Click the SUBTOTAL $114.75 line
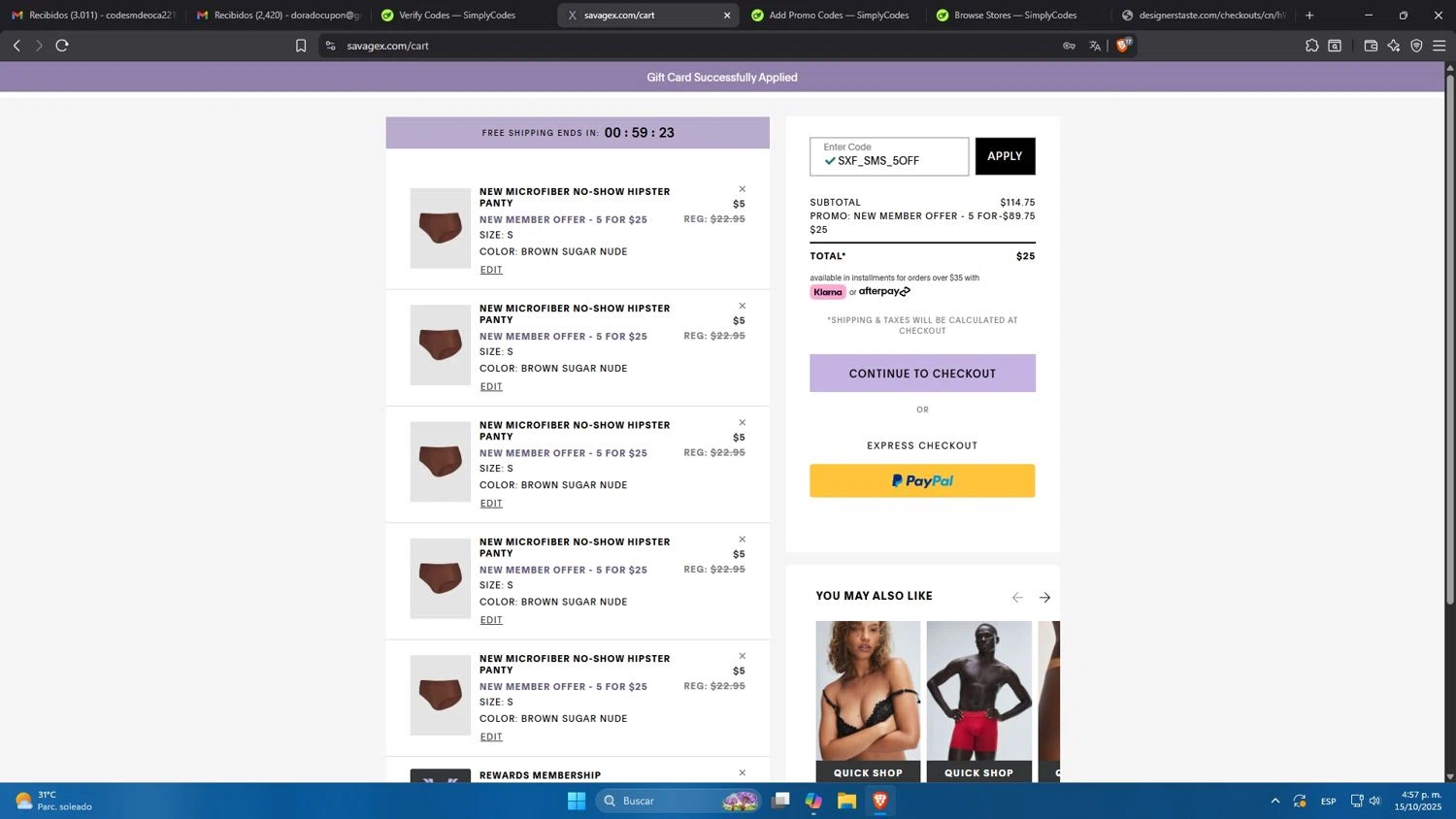 coord(922,203)
